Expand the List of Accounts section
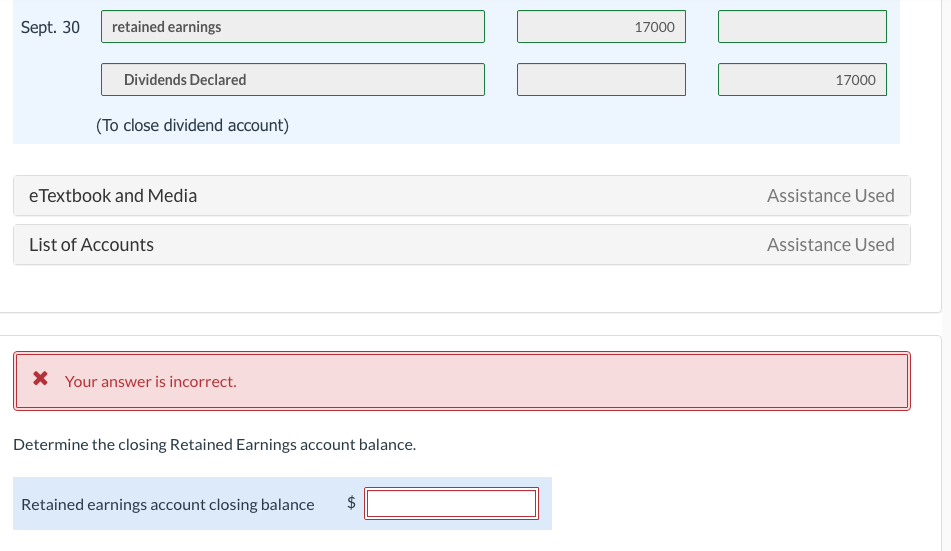 [462, 245]
